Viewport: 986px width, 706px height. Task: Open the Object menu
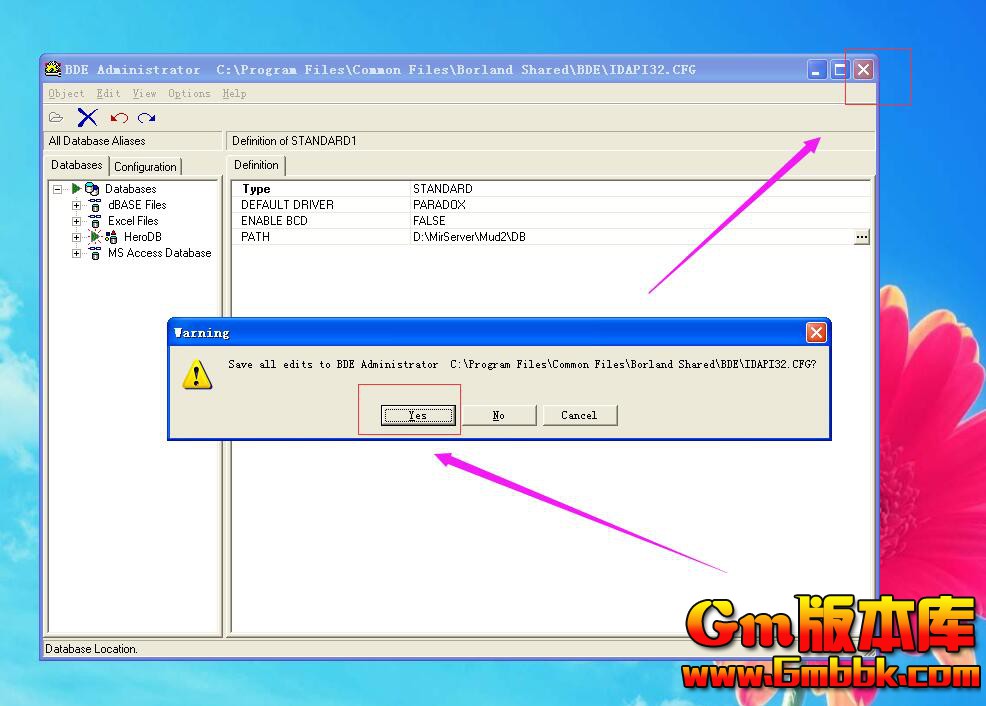click(66, 93)
